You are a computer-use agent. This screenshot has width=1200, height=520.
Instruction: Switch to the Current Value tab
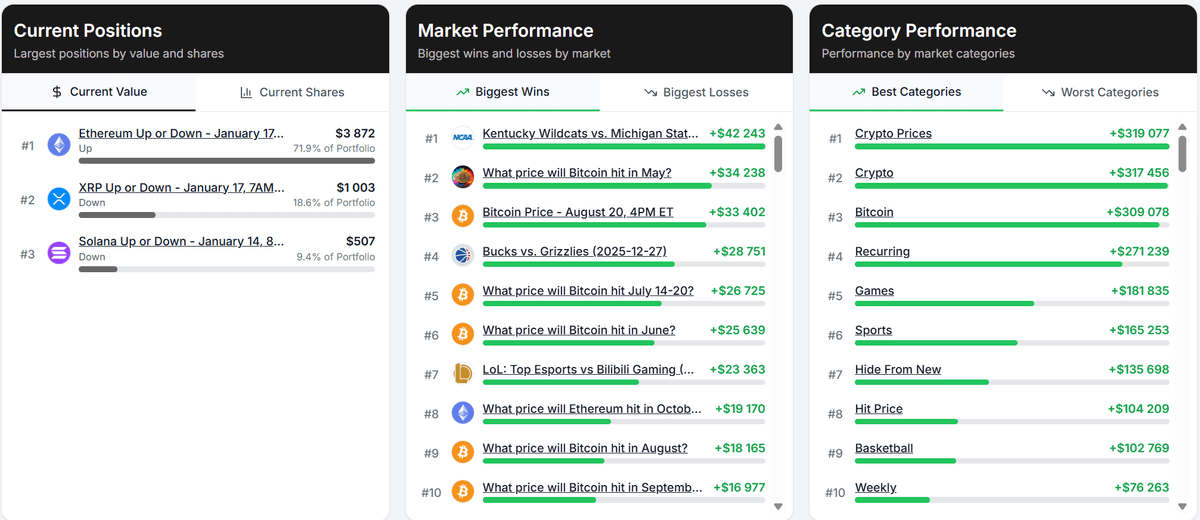click(99, 92)
